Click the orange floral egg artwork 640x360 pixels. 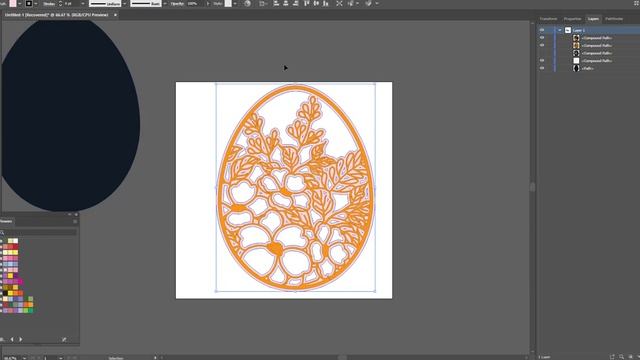pyautogui.click(x=296, y=187)
